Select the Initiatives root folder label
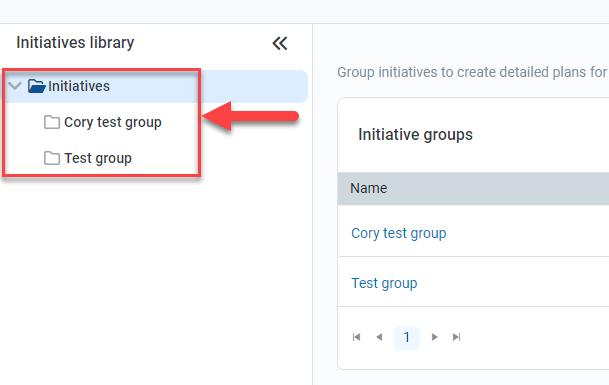This screenshot has height=385, width=609. (79, 86)
